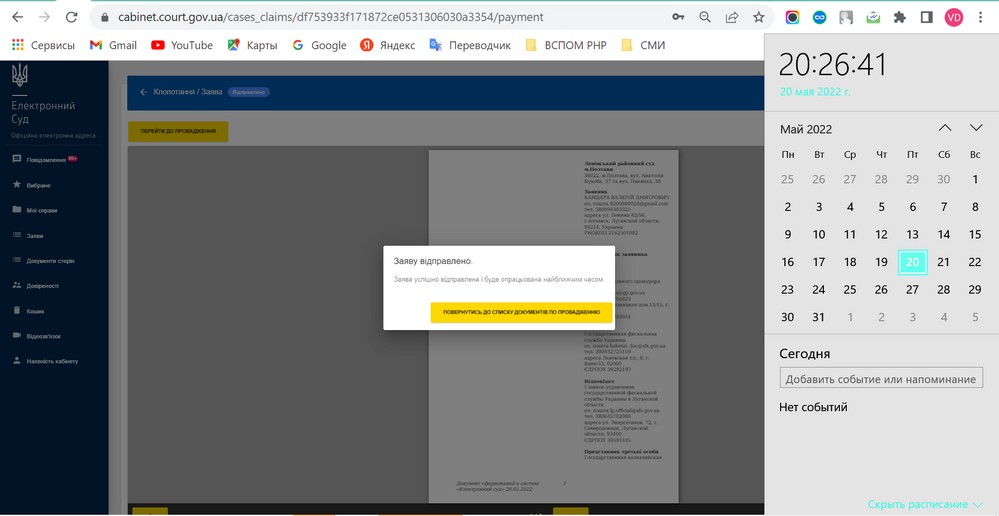Click the green checkmark extension icon
The height and width of the screenshot is (516, 999).
point(873,17)
